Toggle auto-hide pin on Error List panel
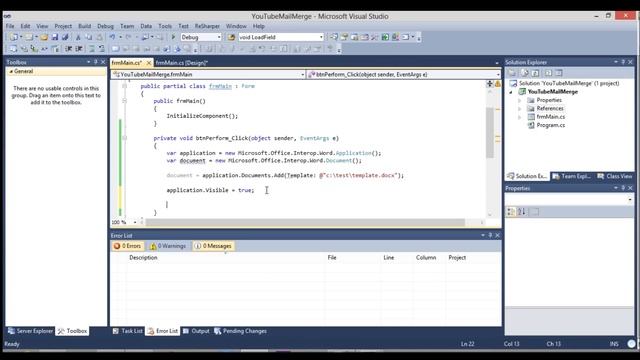 [x=490, y=236]
